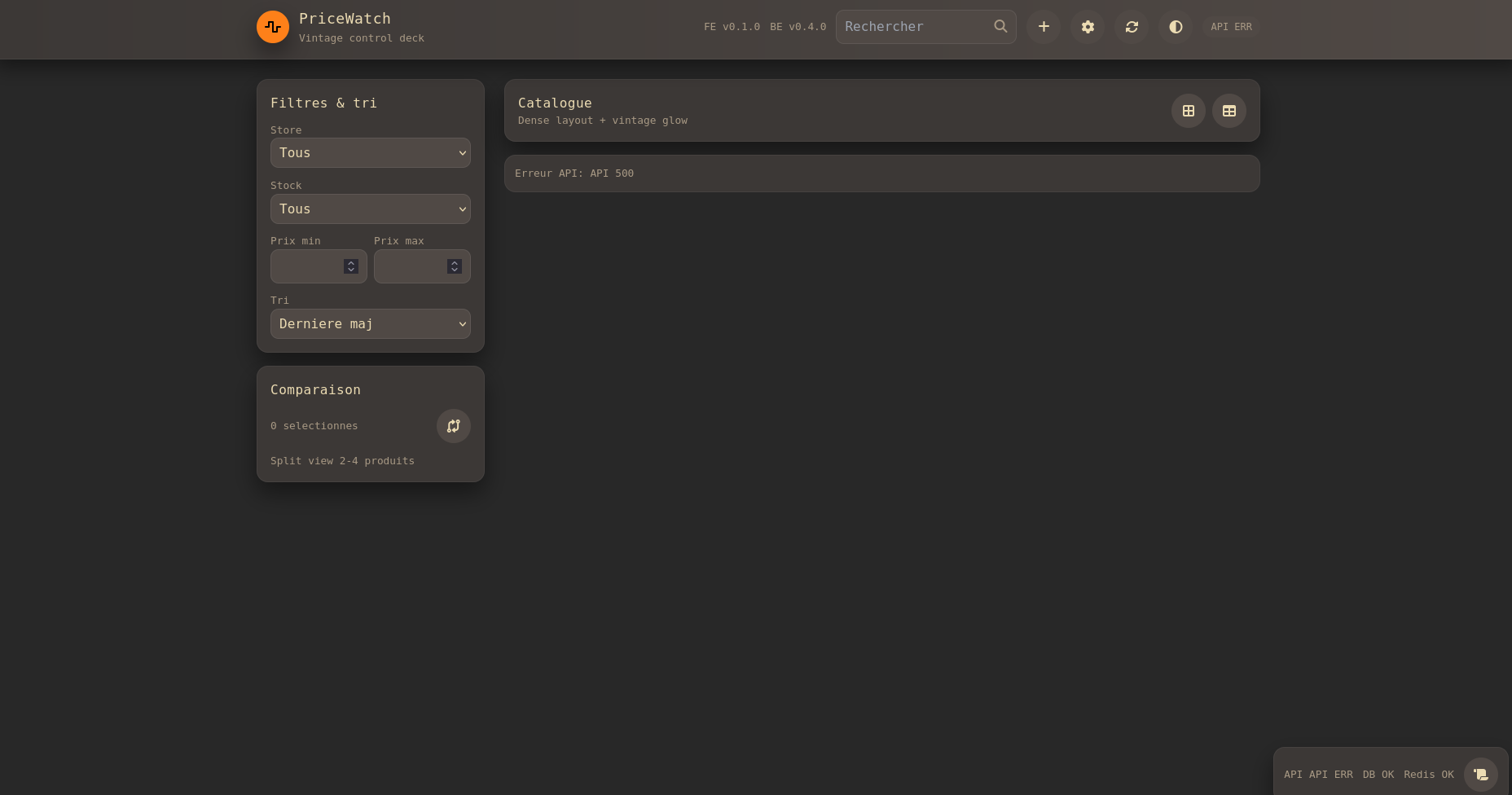Screen dimensions: 1512x795
Task: Open the Tri sort dropdown
Action: (371, 324)
